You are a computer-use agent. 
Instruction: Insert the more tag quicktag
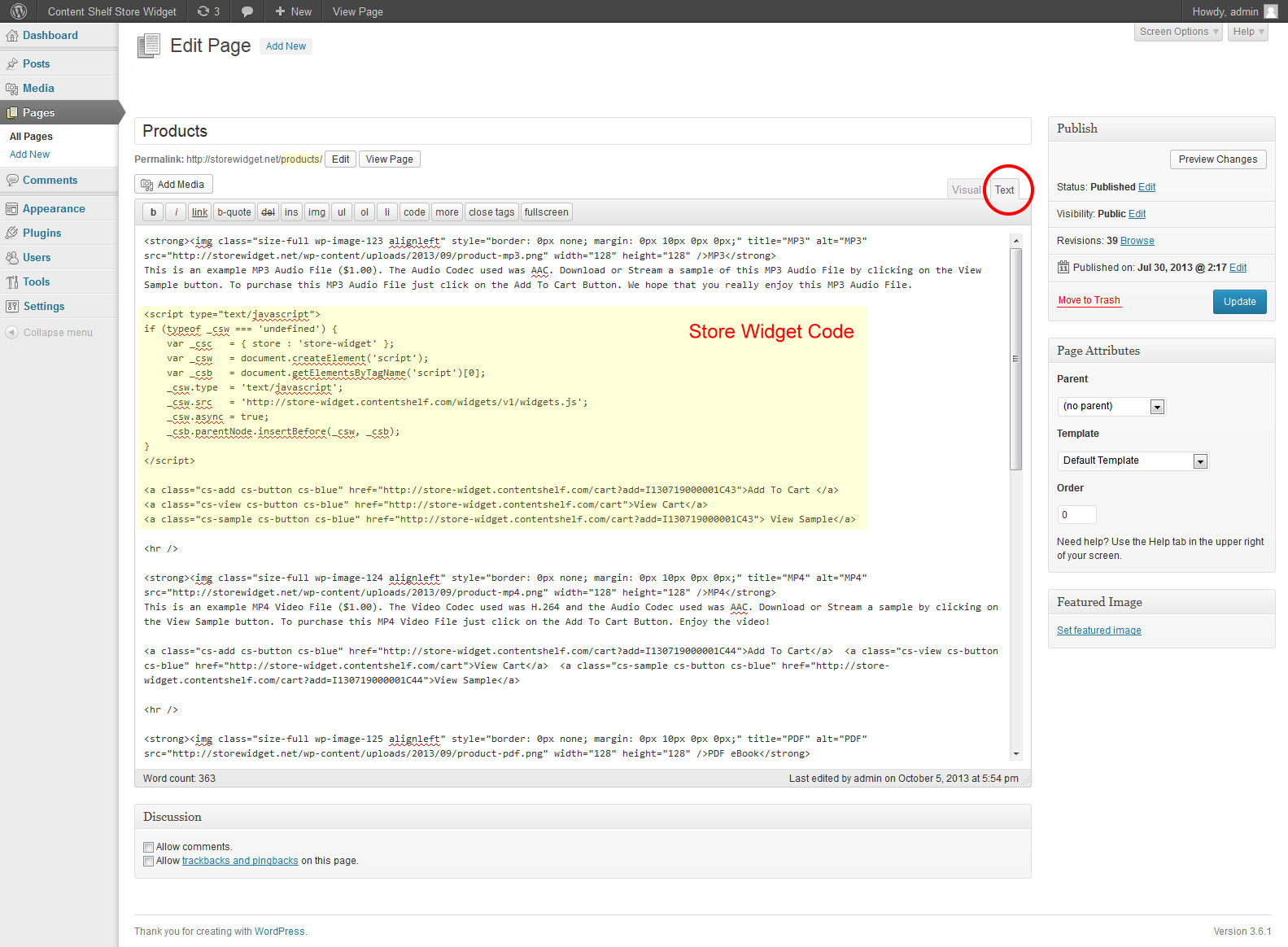[x=447, y=212]
